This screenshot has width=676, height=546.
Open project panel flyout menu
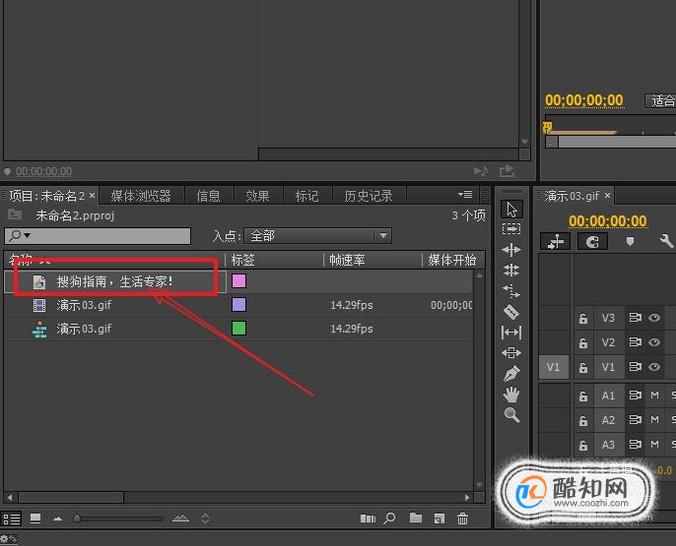point(465,195)
